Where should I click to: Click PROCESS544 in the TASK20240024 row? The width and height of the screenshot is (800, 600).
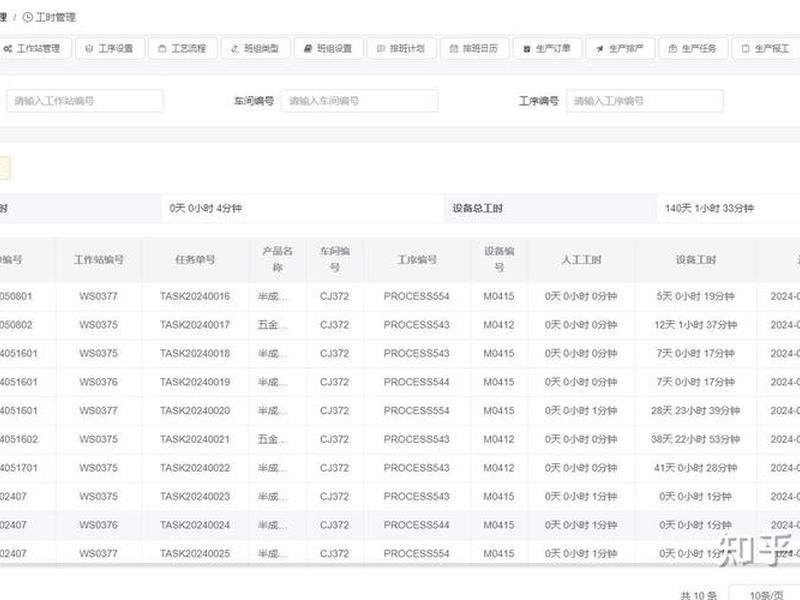417,525
